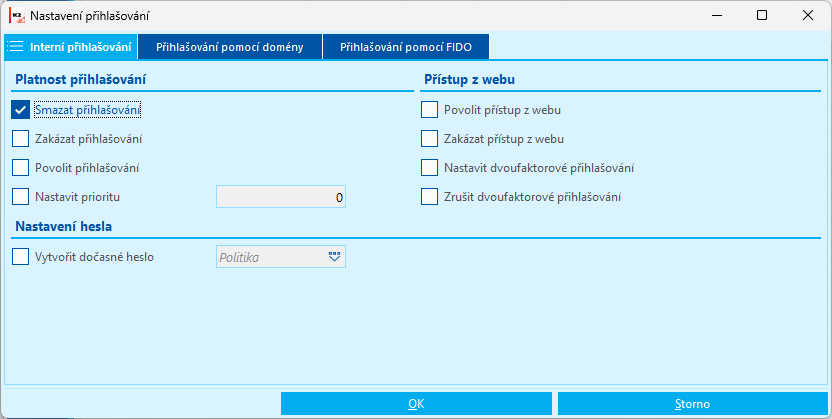
Task: Uncheck the Smazat přihlašování checkbox
Action: [21, 110]
